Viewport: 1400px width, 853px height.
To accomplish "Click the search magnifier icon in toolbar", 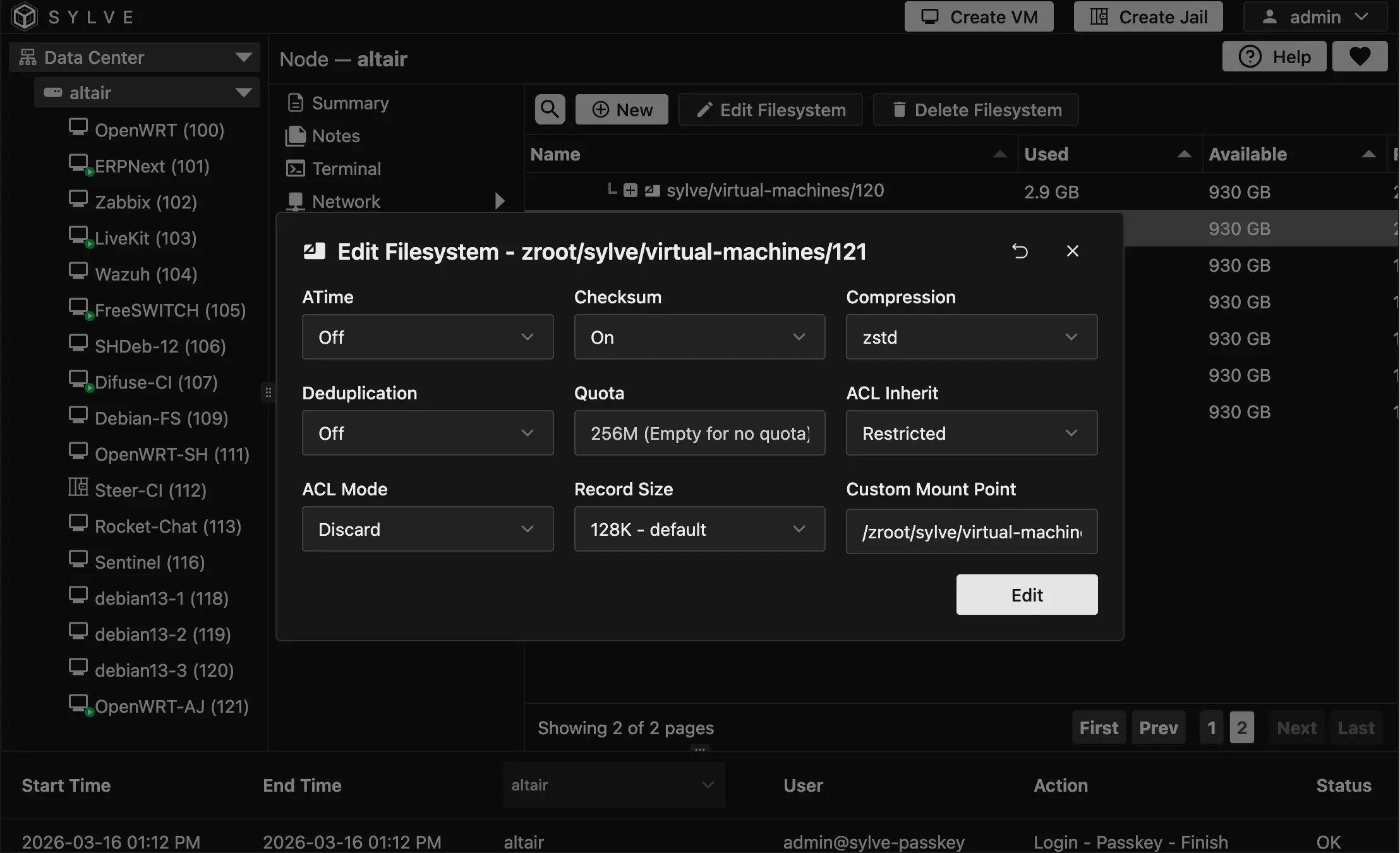I will (550, 109).
